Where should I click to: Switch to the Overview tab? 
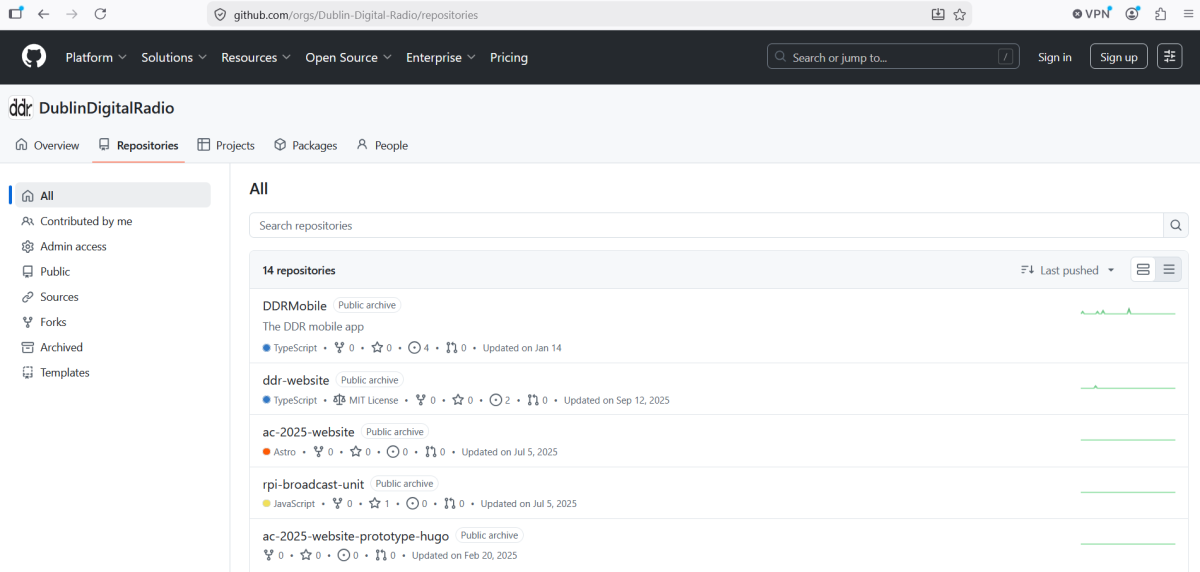pyautogui.click(x=47, y=145)
